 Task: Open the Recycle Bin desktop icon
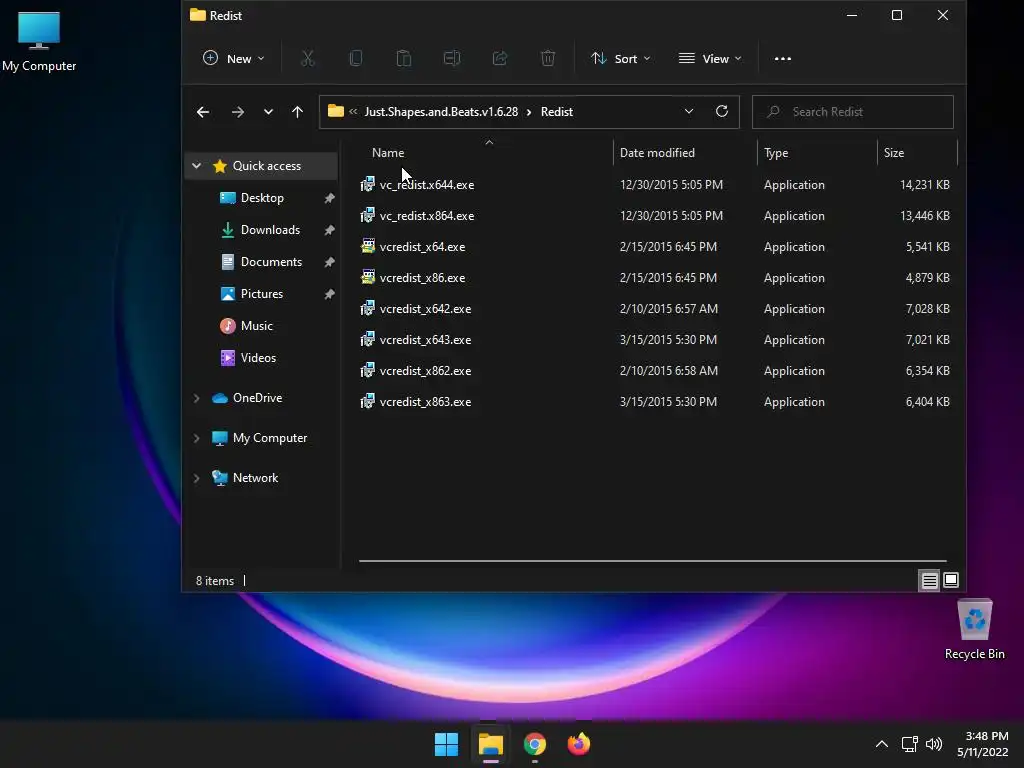[974, 630]
